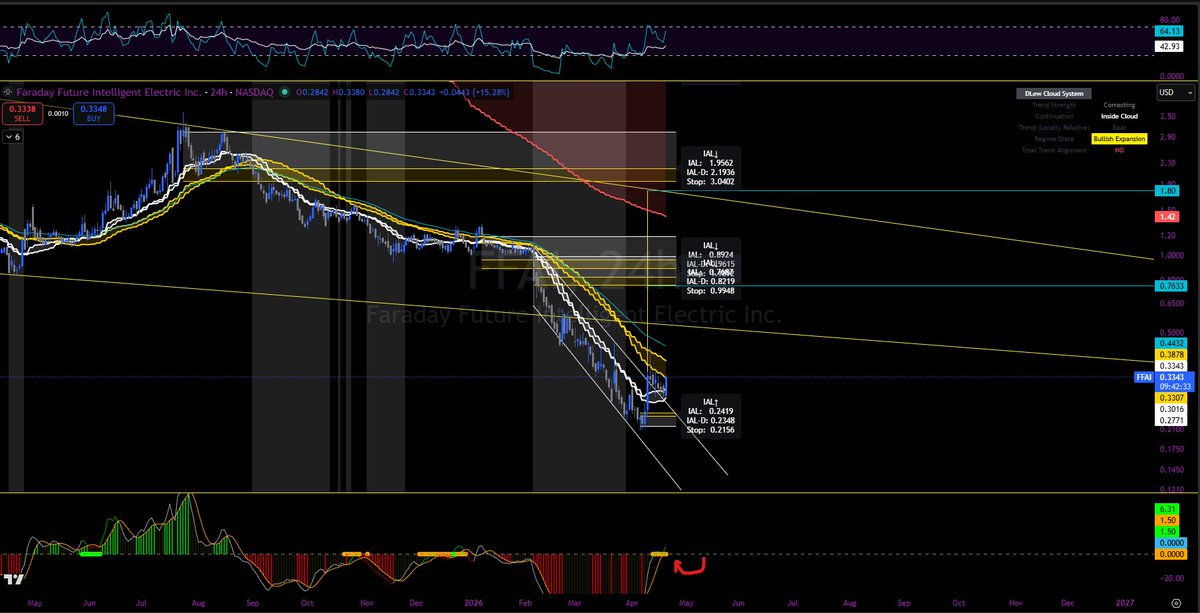Click the TradingView logo in bottom-left corner

[14, 580]
